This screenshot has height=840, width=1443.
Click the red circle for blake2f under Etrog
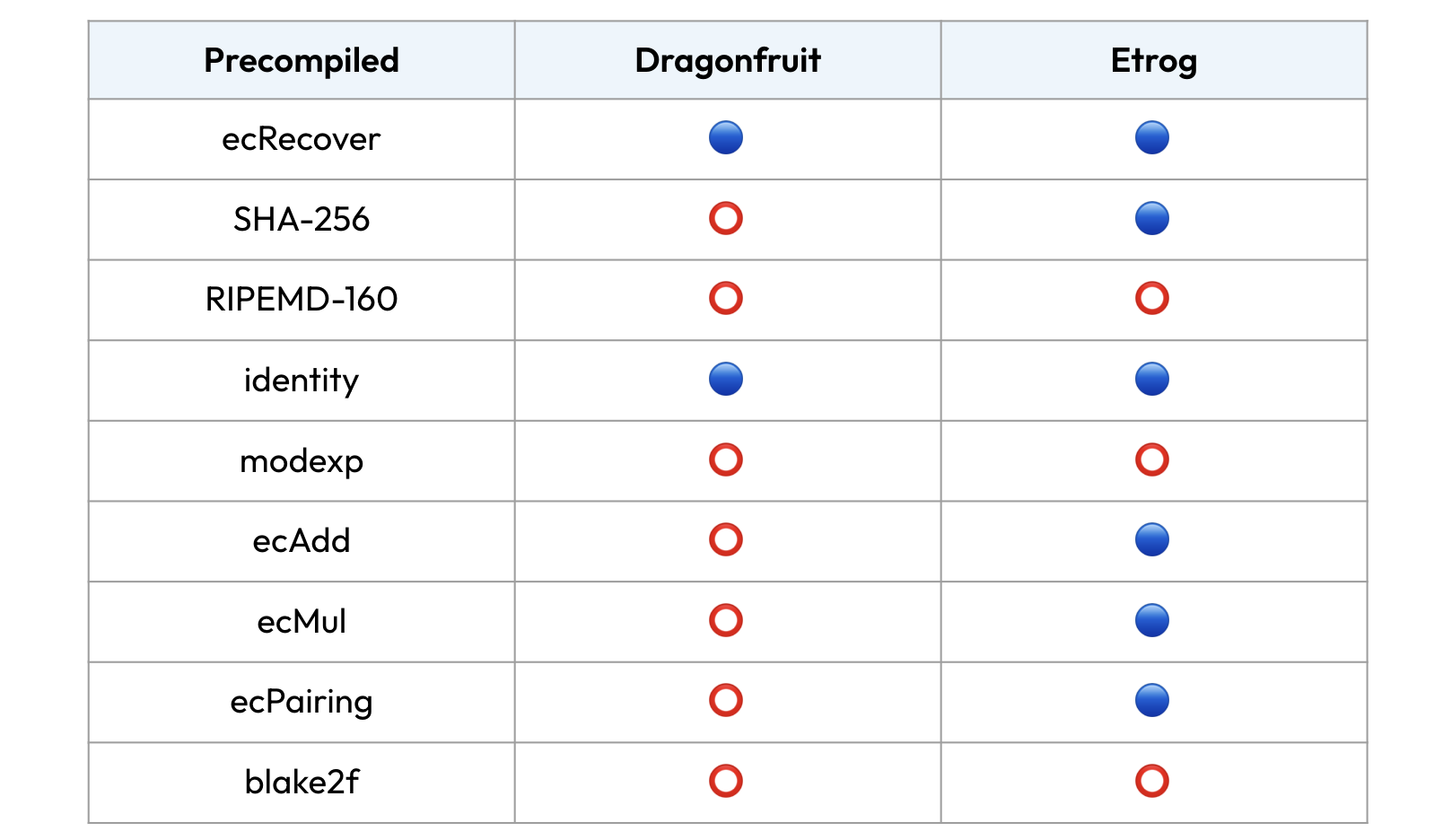pos(1152,781)
